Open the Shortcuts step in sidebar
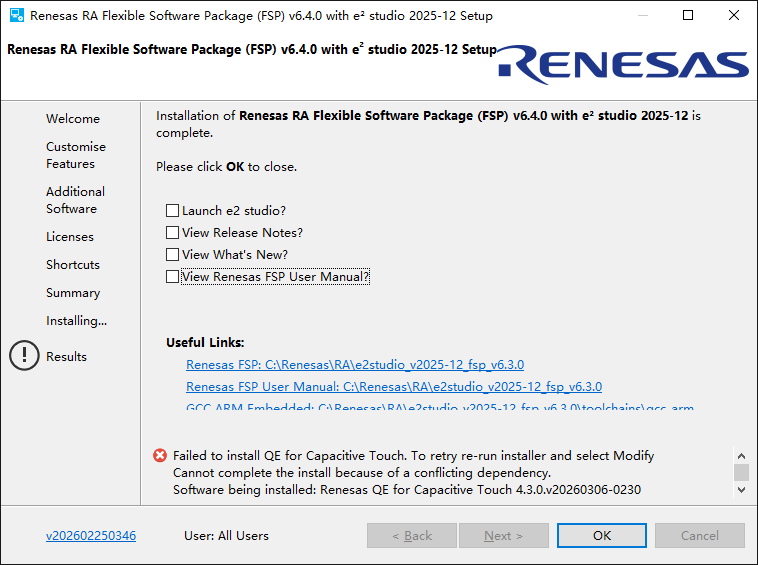This screenshot has height=565, width=758. pos(73,265)
